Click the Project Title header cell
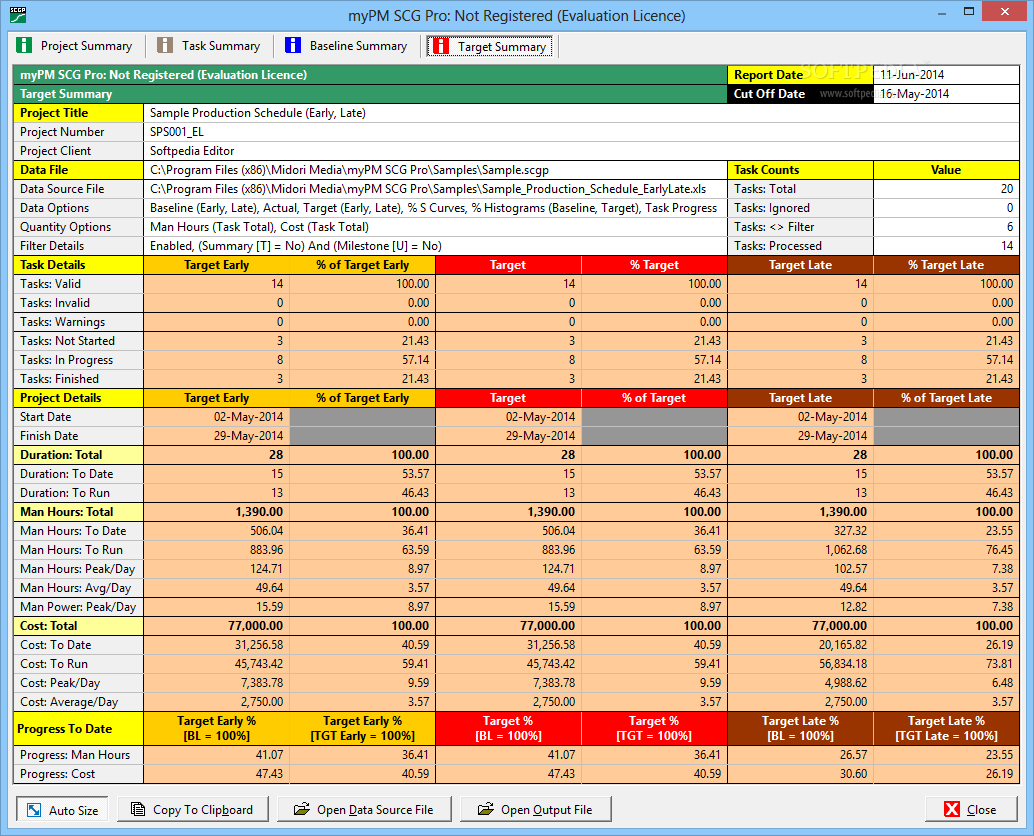The width and height of the screenshot is (1034, 836). click(78, 113)
